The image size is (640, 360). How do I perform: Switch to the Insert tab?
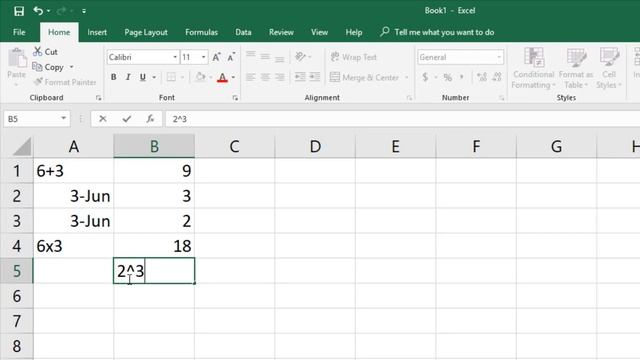click(97, 32)
